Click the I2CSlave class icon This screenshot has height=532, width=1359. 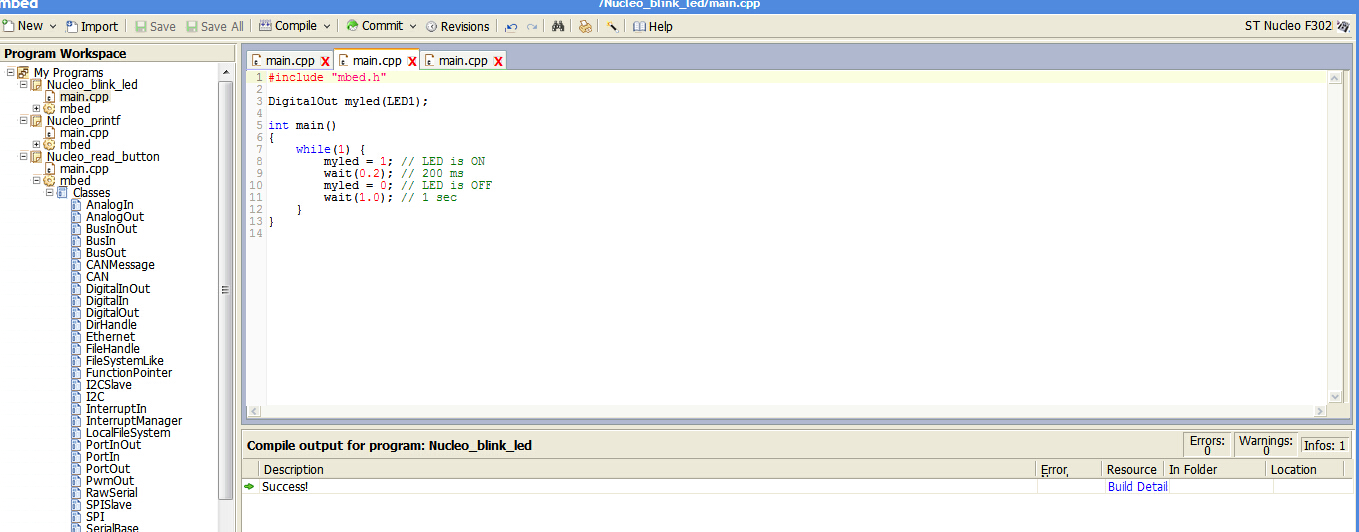pyautogui.click(x=77, y=385)
